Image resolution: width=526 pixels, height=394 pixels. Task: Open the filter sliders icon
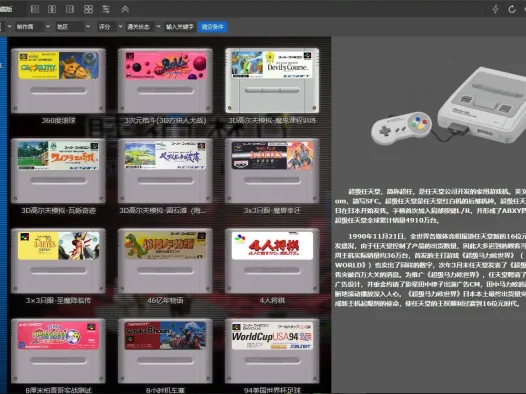tap(106, 9)
